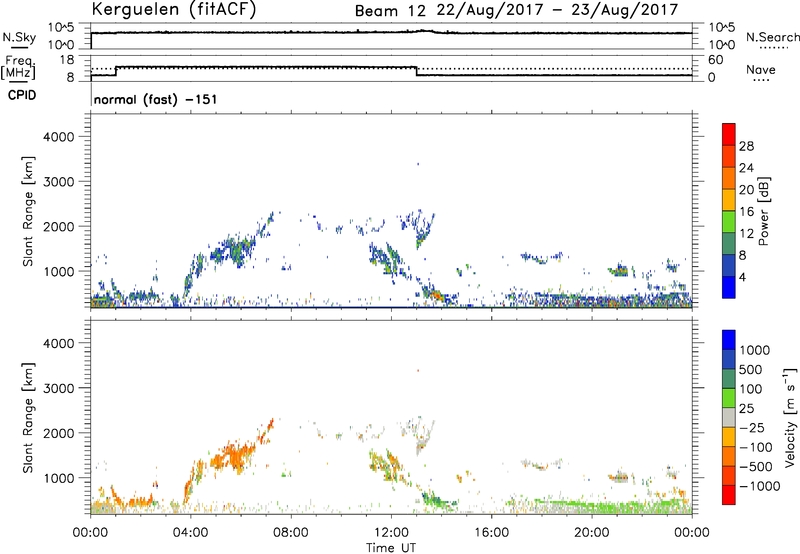Screen dimensions: 800x554
Task: Click the green velocity band near 20:00
Action: pyautogui.click(x=610, y=506)
